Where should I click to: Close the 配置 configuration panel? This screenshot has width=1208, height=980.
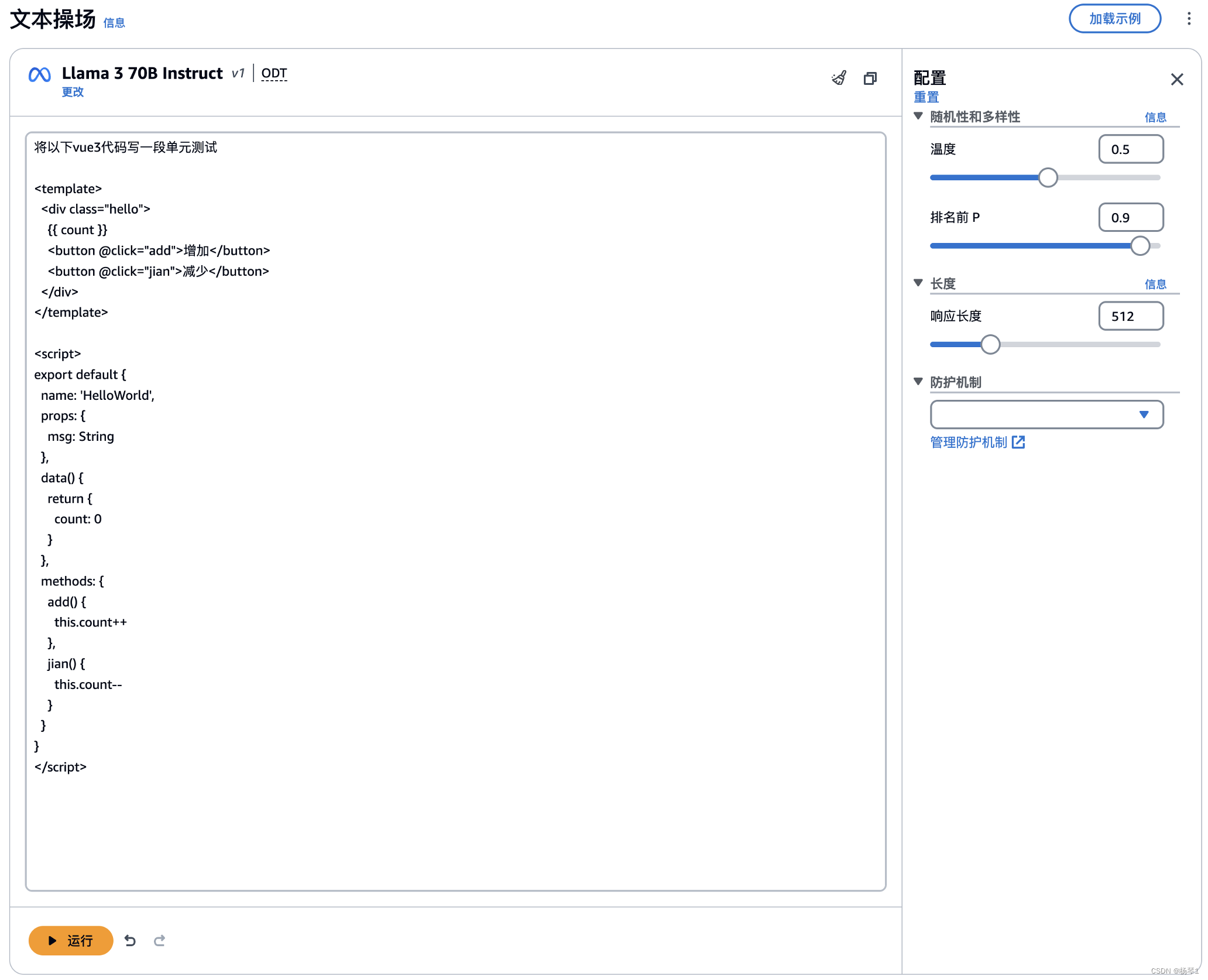click(1177, 80)
